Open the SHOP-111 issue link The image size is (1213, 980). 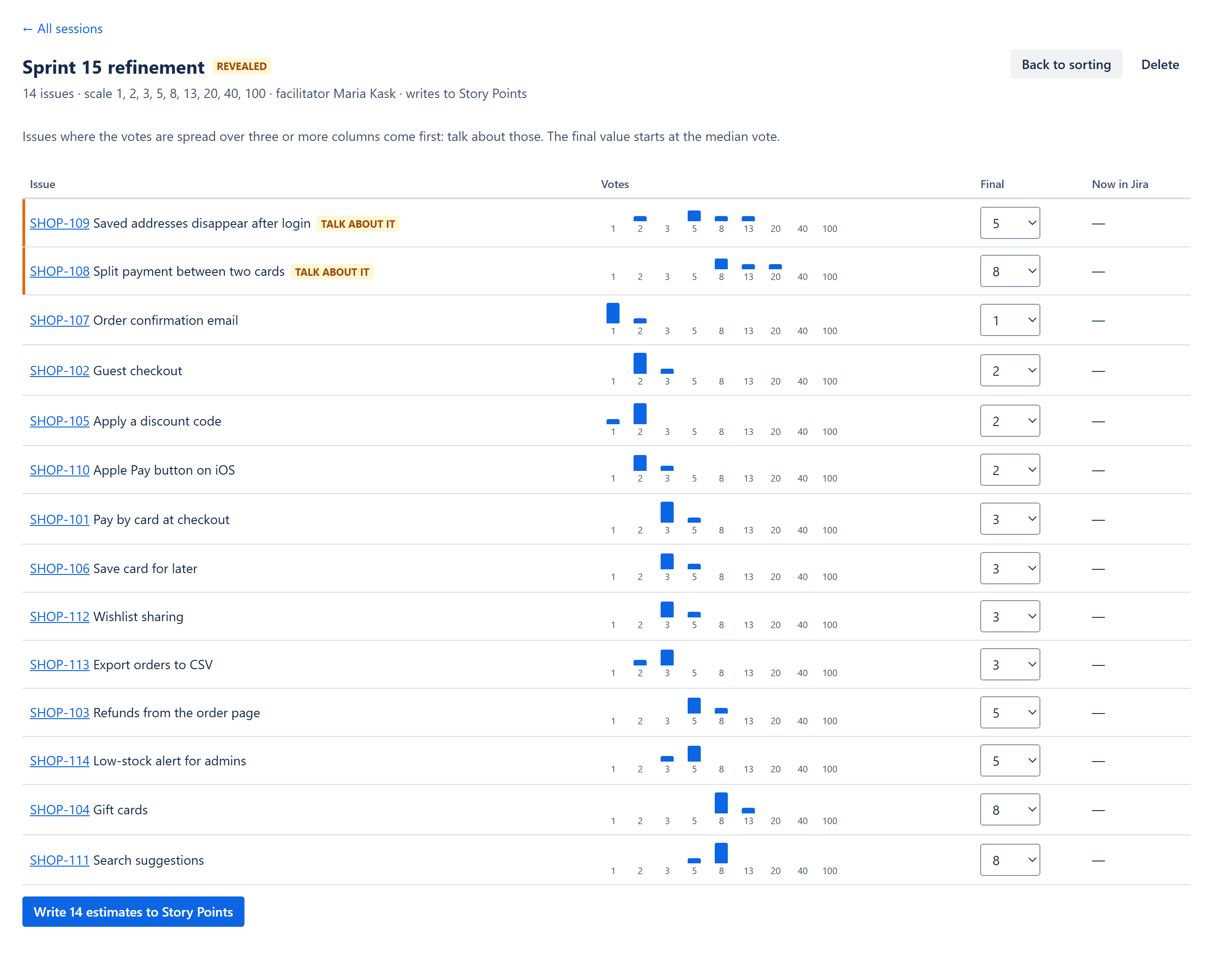tap(59, 860)
